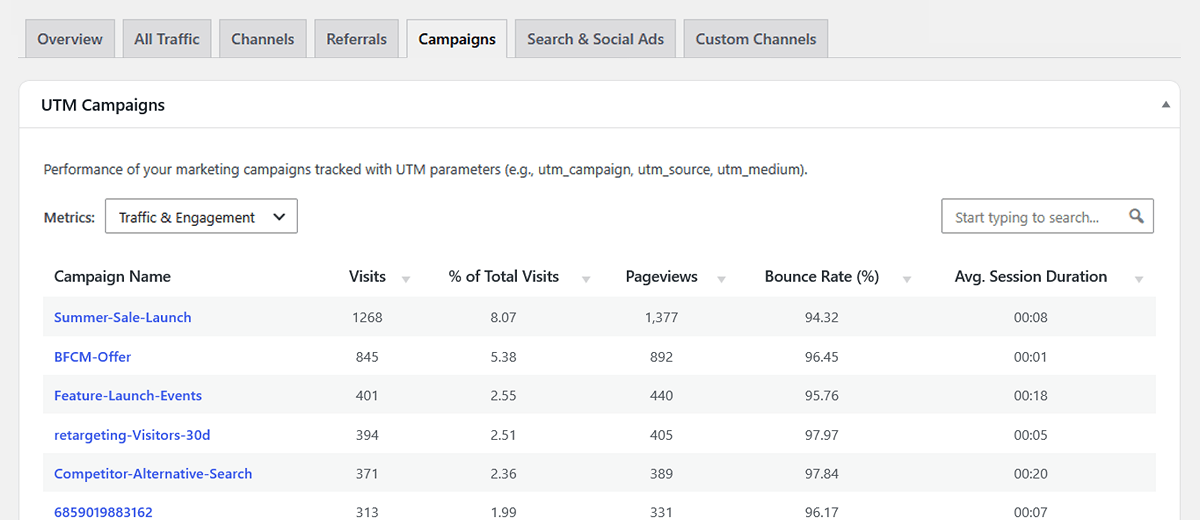Open the Summer-Sale-Launch campaign link

(x=123, y=317)
